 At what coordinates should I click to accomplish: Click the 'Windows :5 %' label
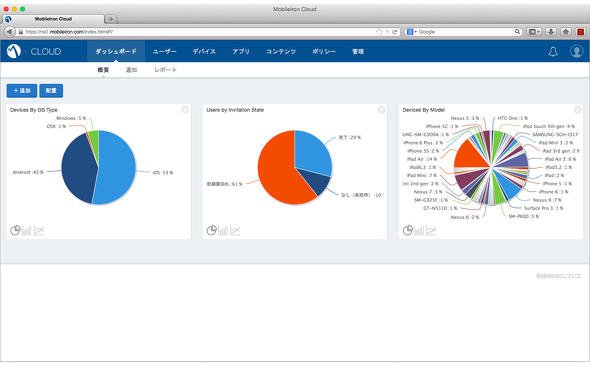coord(71,118)
